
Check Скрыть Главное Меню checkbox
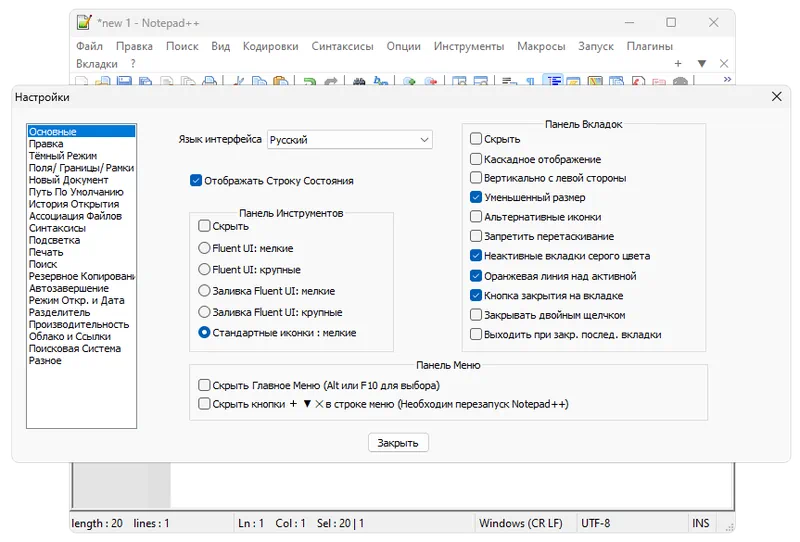click(204, 385)
